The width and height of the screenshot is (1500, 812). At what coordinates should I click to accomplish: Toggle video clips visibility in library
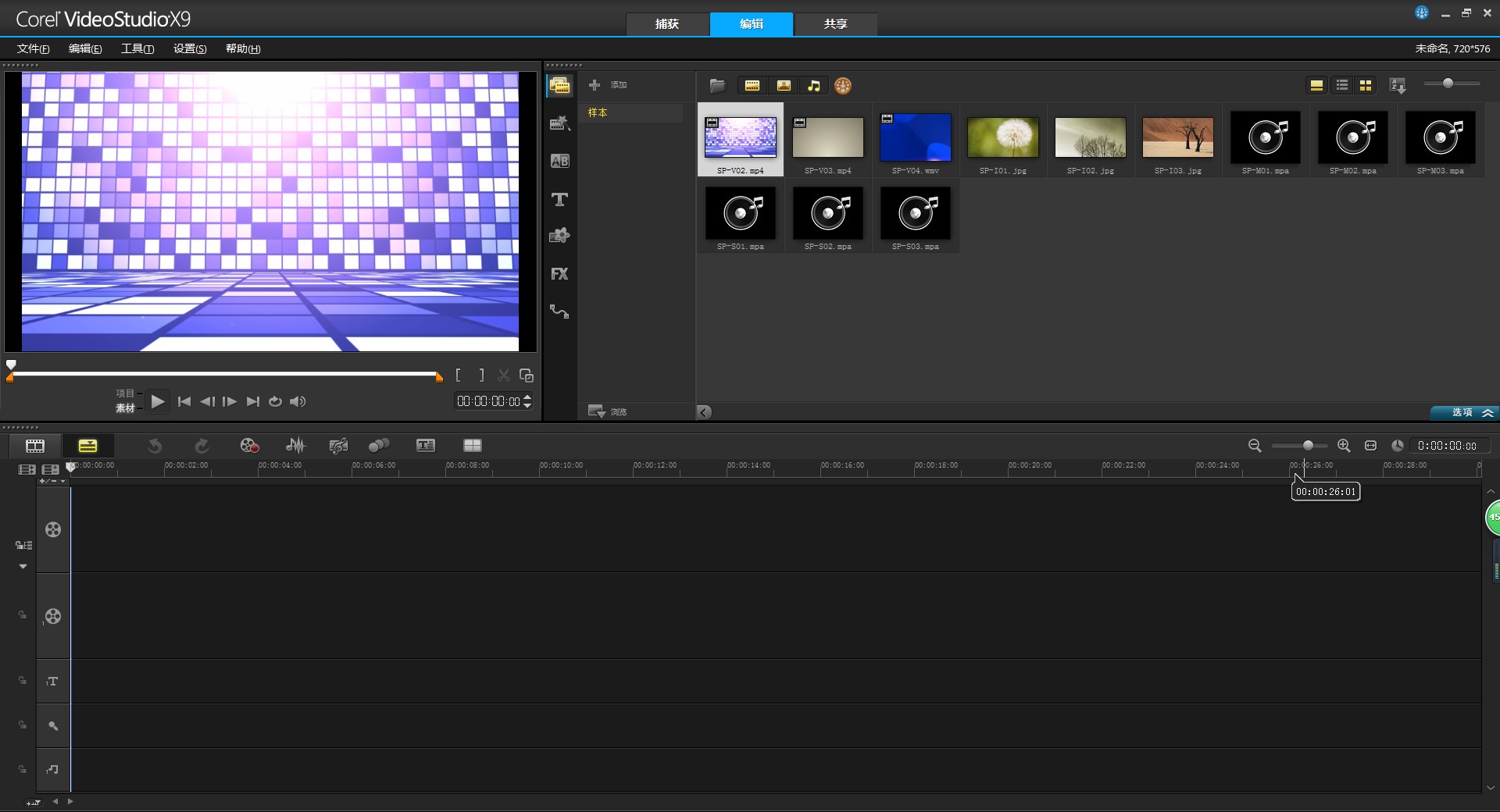pos(752,86)
